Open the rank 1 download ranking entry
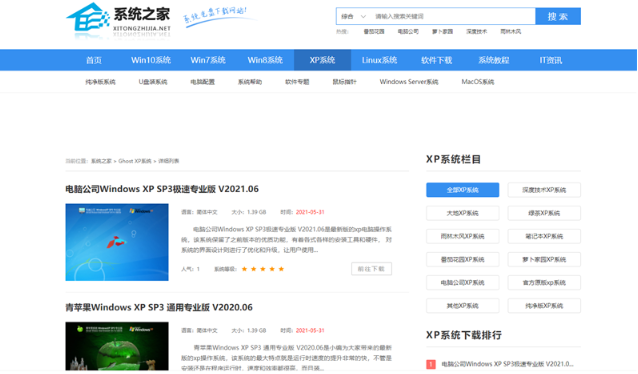Image resolution: width=638 pixels, height=374 pixels. click(507, 364)
